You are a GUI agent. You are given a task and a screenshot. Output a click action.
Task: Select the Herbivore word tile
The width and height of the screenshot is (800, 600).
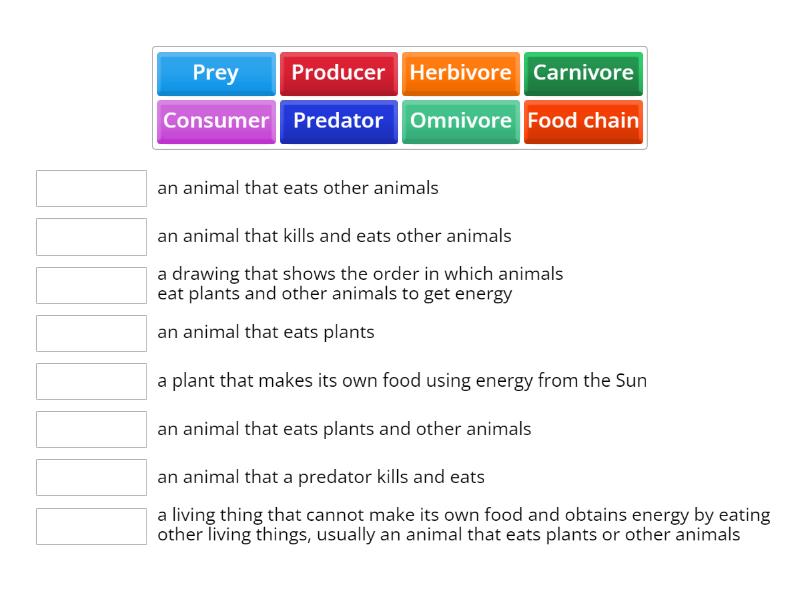coord(461,73)
